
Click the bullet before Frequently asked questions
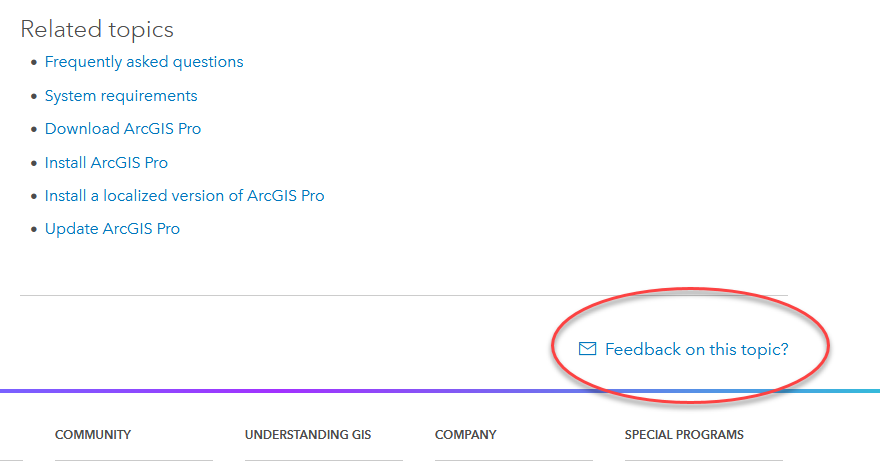pos(34,63)
